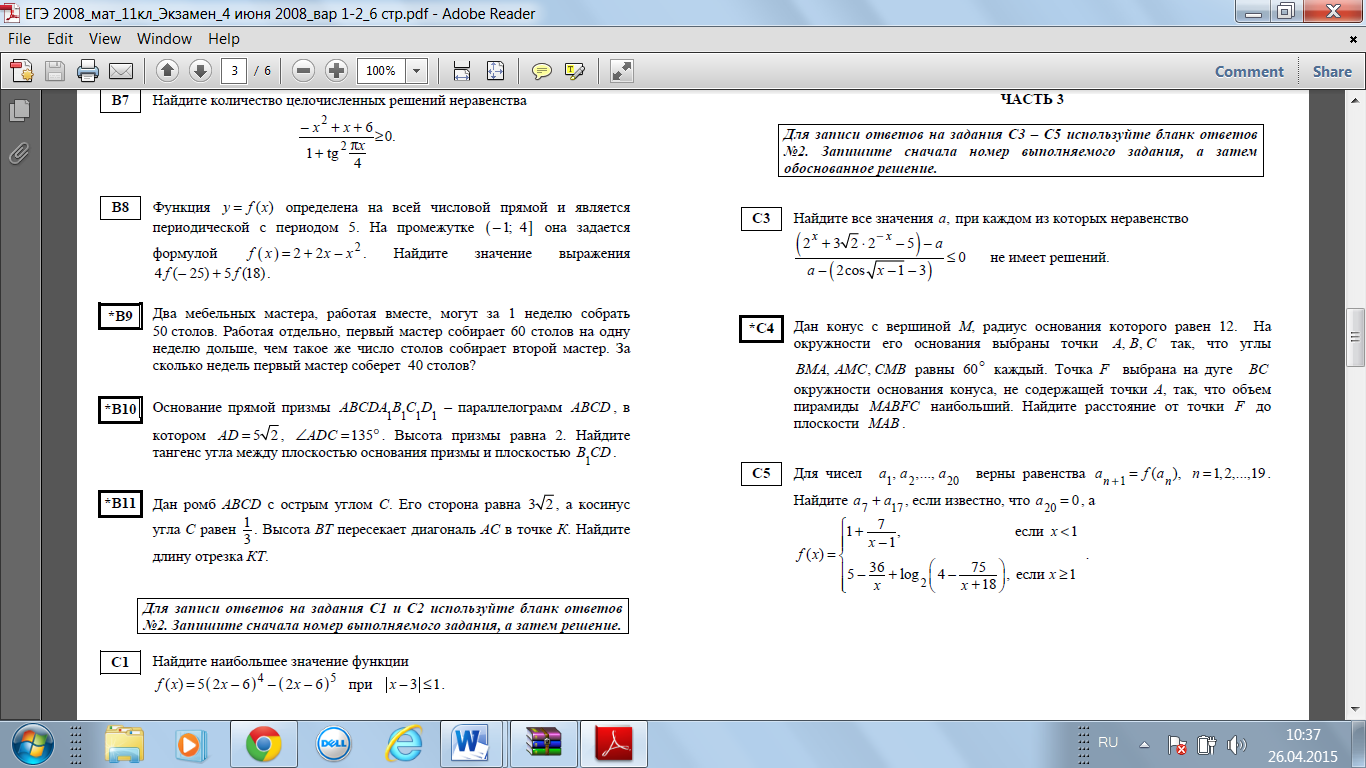Click the B7 problem label
Image resolution: width=1366 pixels, height=768 pixels.
click(121, 102)
